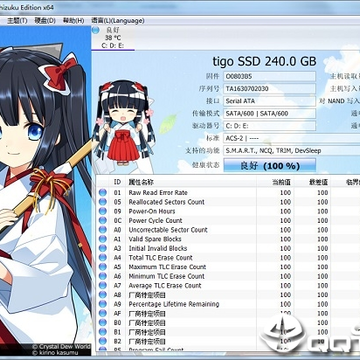Click the status circle for Raw Read Error Rate
This screenshot has width=360, height=360.
point(102,193)
